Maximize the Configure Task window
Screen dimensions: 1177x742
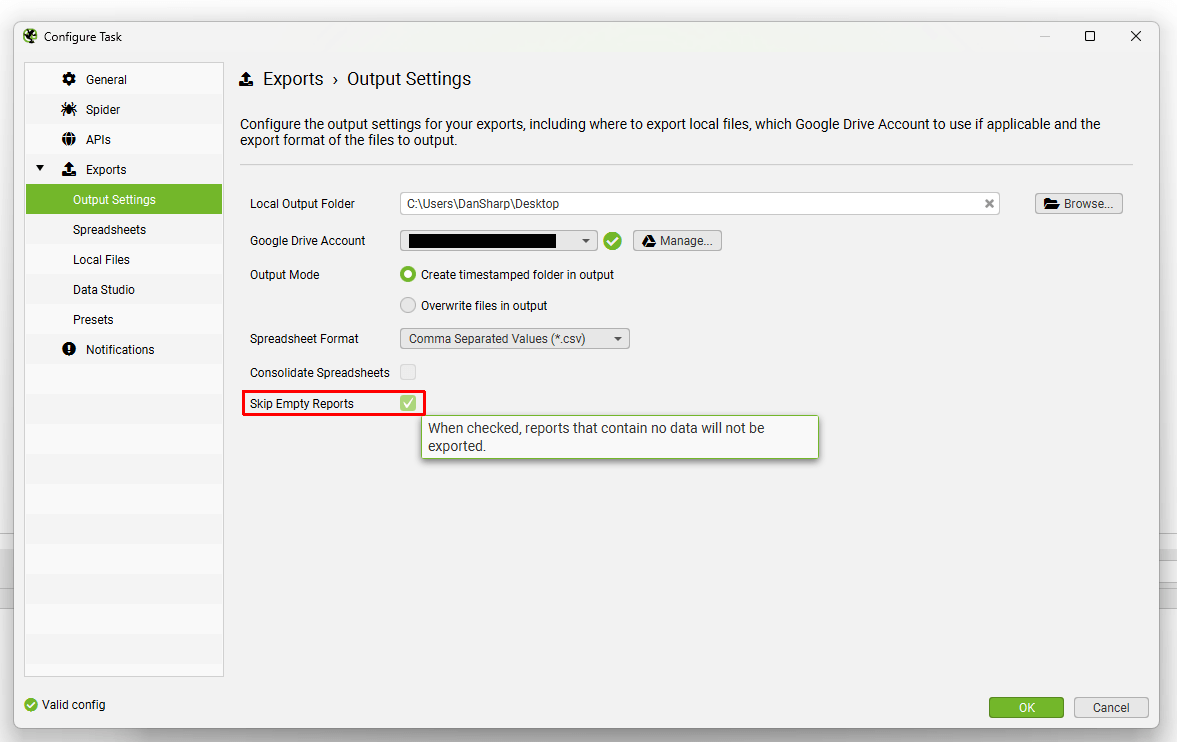click(1090, 36)
